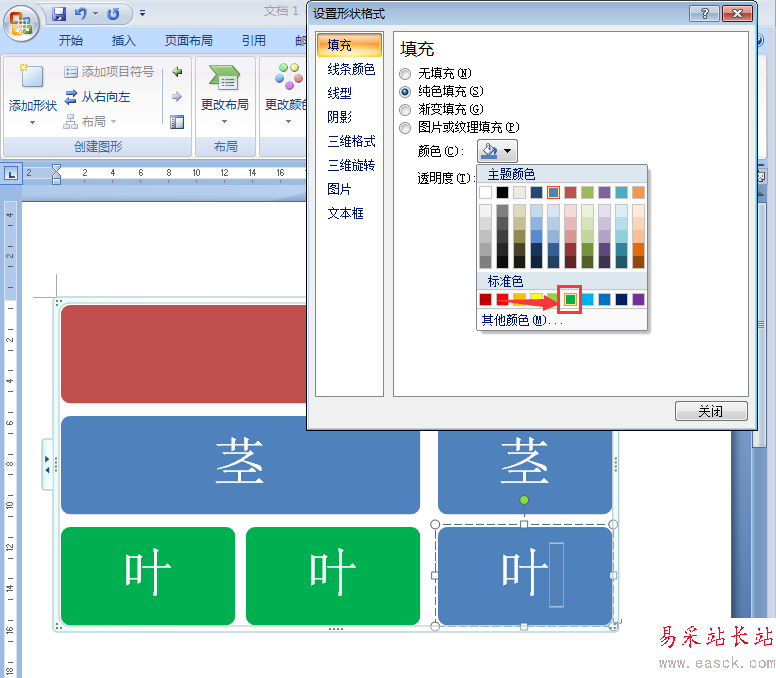
Task: Click the Save icon in quick access toolbar
Action: coord(59,14)
